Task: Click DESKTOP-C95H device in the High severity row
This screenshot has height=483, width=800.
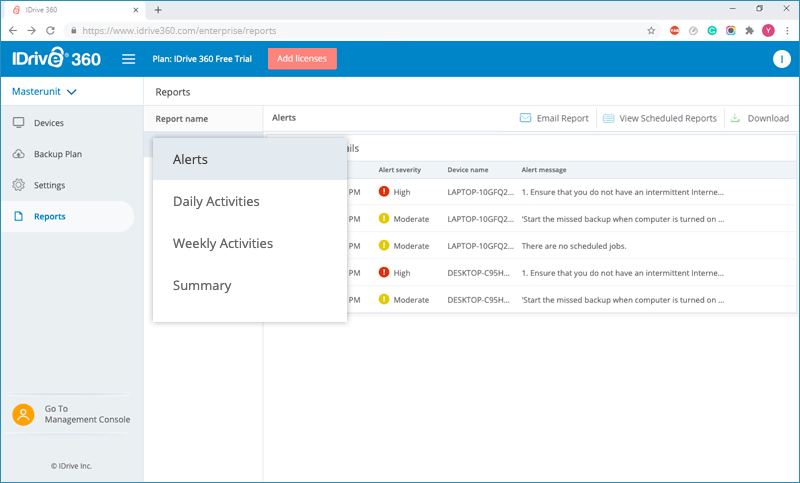Action: (x=479, y=273)
